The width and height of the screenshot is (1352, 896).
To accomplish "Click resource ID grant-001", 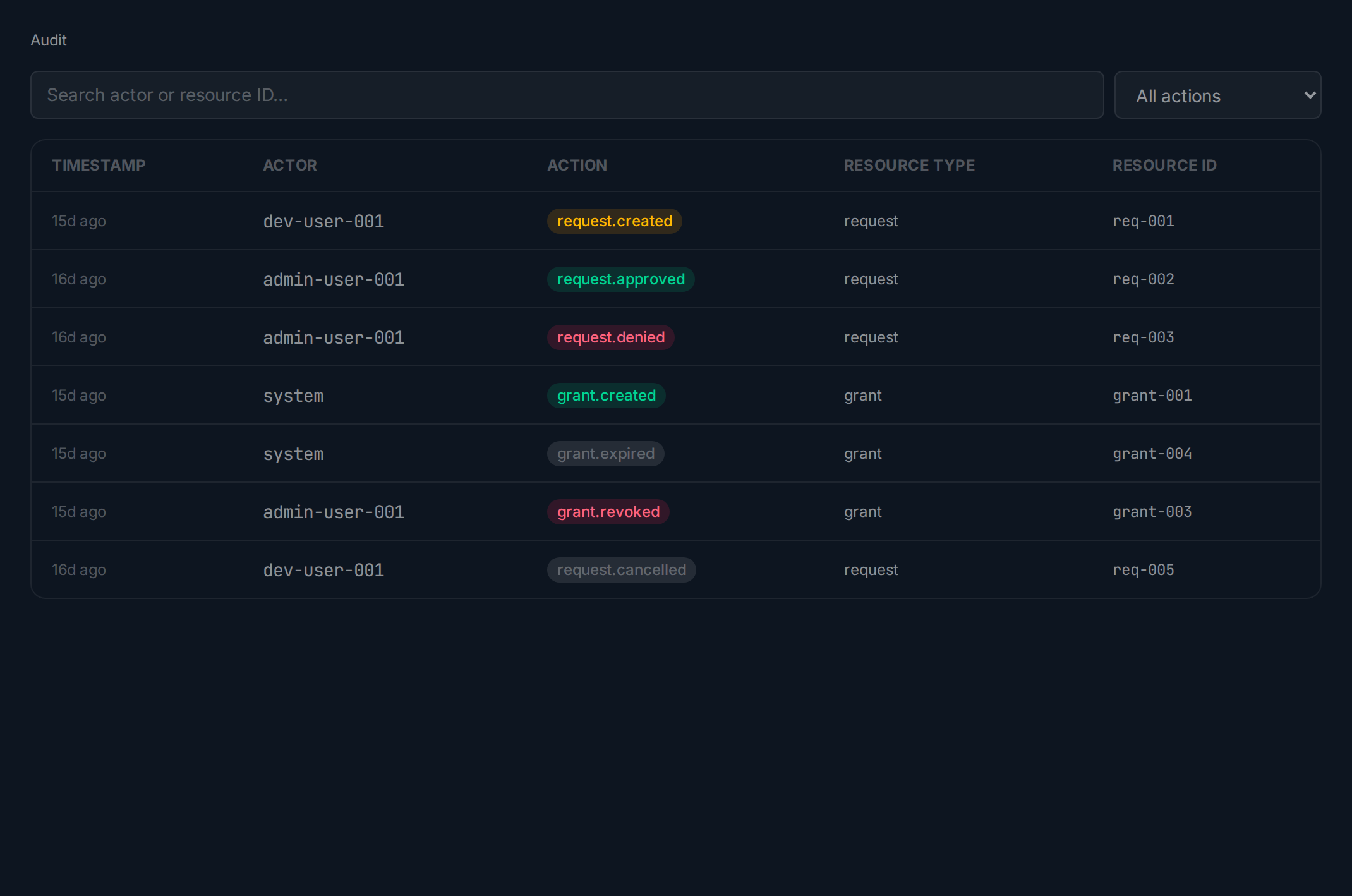I will [x=1152, y=396].
